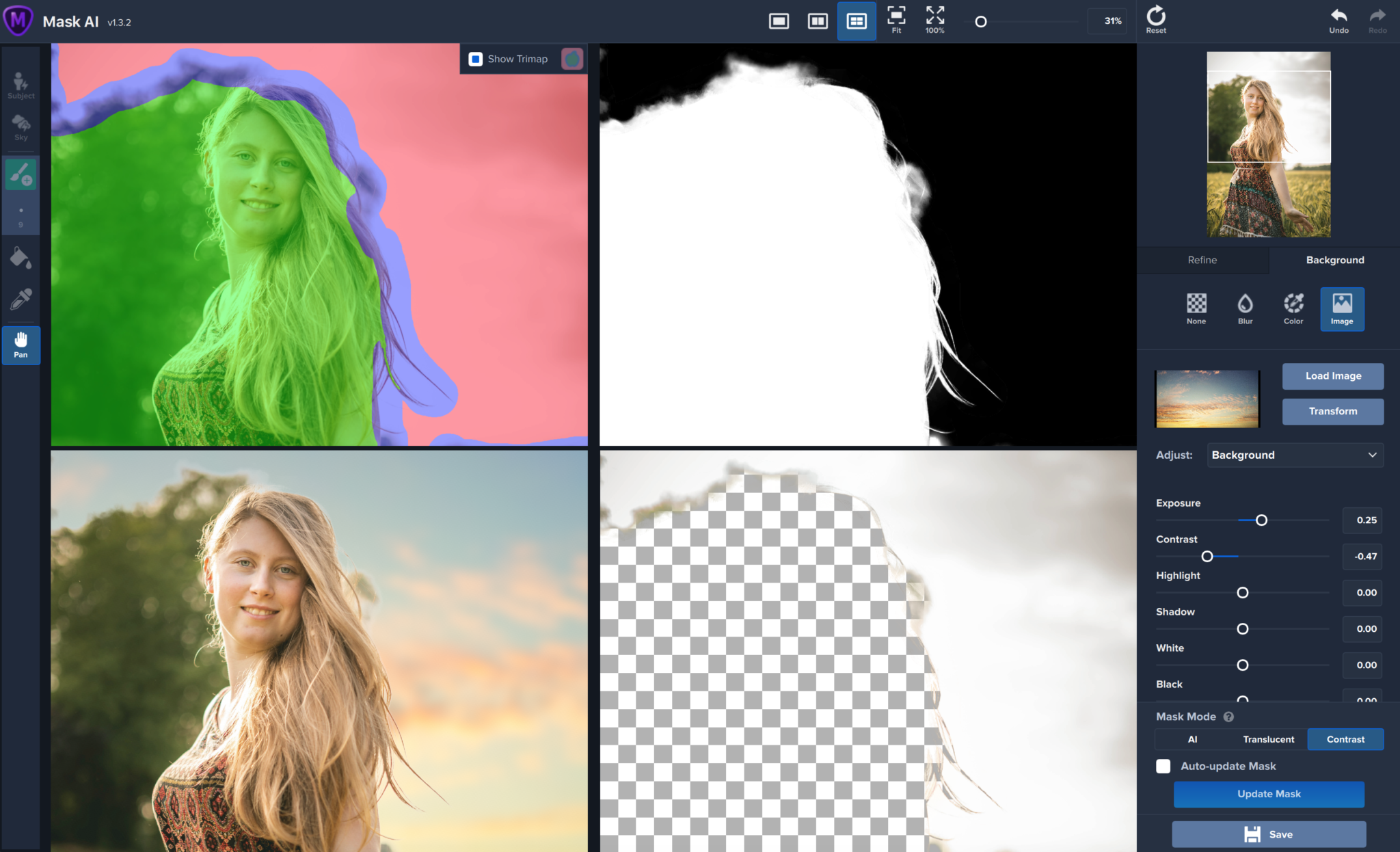Toggle the Show Trimap checkbox
The image size is (1400, 852).
click(476, 59)
